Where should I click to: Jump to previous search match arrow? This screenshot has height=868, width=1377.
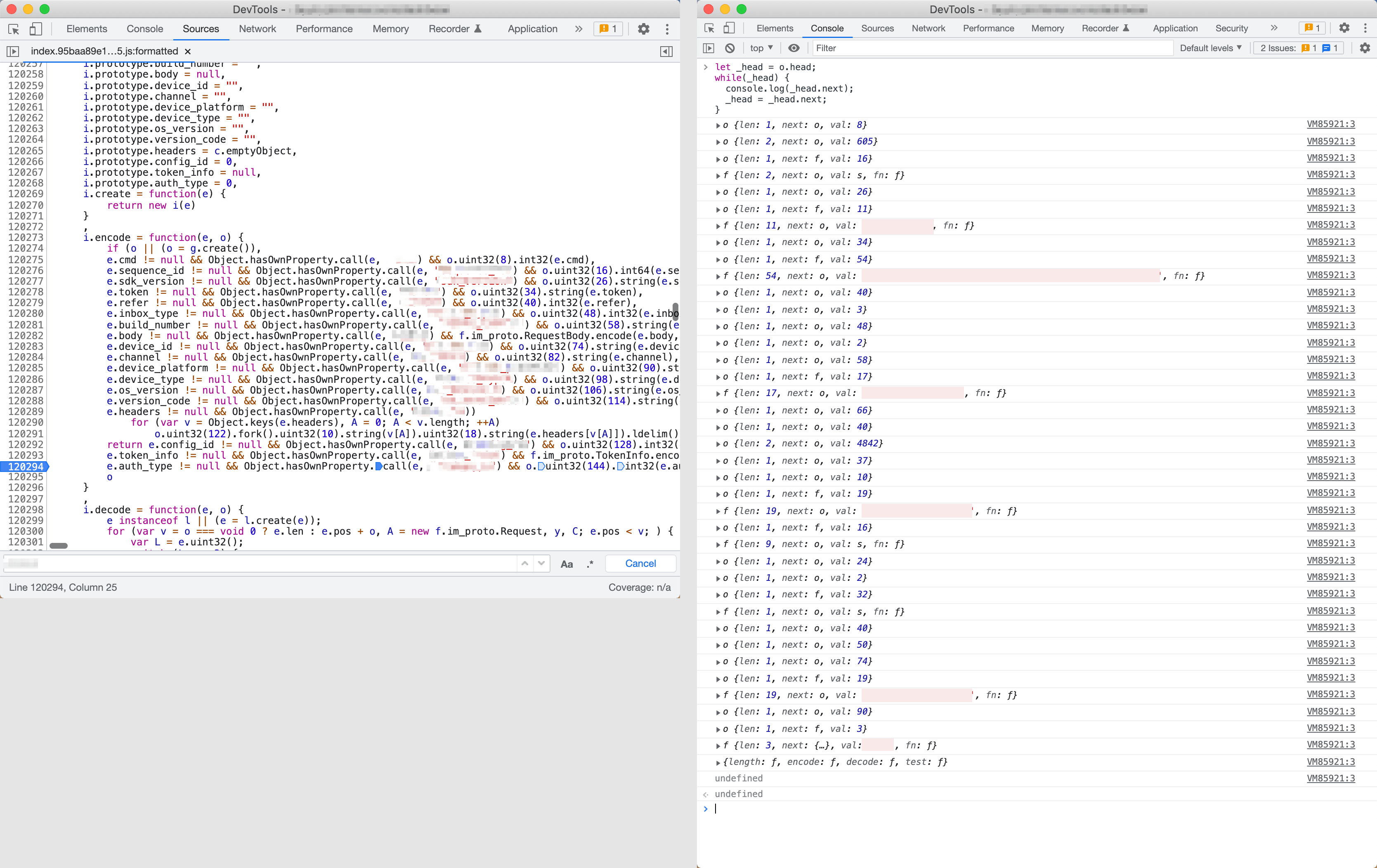pos(525,563)
